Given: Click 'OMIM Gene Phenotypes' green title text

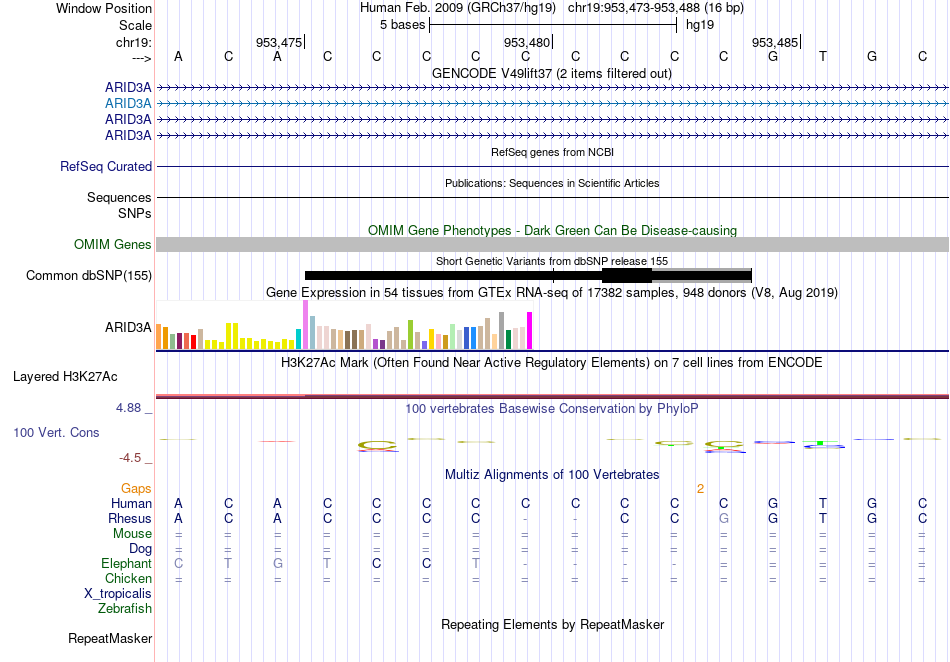Looking at the screenshot, I should [x=552, y=230].
